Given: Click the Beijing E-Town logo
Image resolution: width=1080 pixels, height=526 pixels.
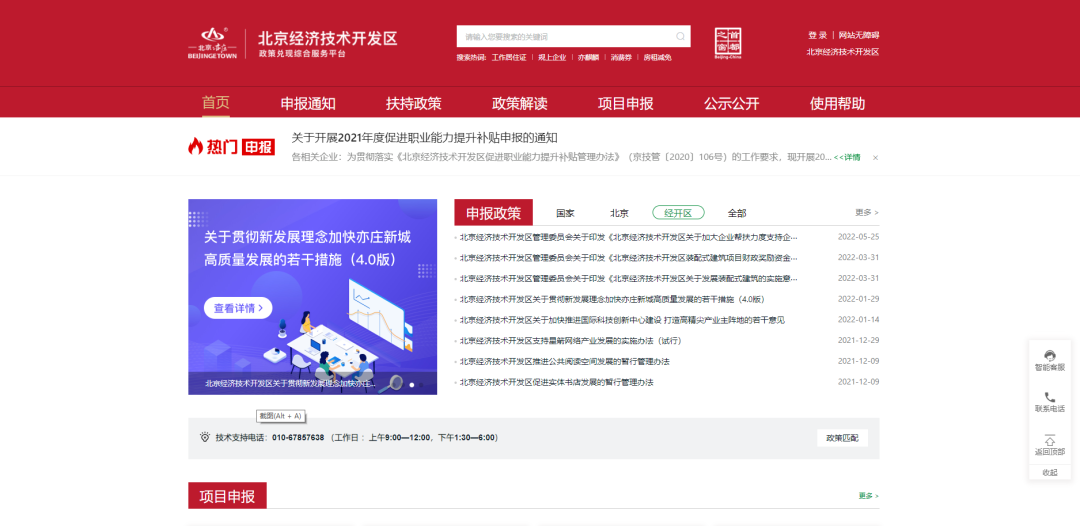Looking at the screenshot, I should tap(212, 43).
